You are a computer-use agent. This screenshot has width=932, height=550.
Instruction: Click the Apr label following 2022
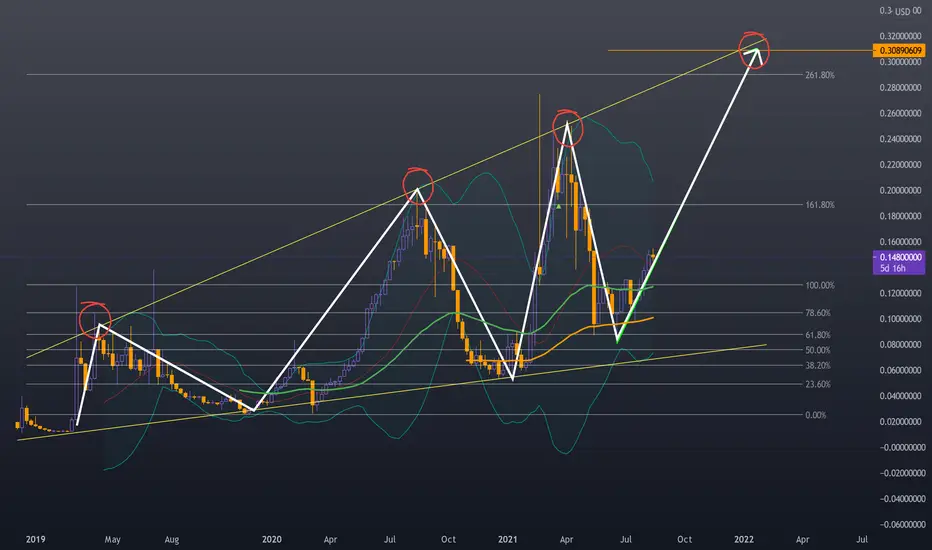point(802,539)
